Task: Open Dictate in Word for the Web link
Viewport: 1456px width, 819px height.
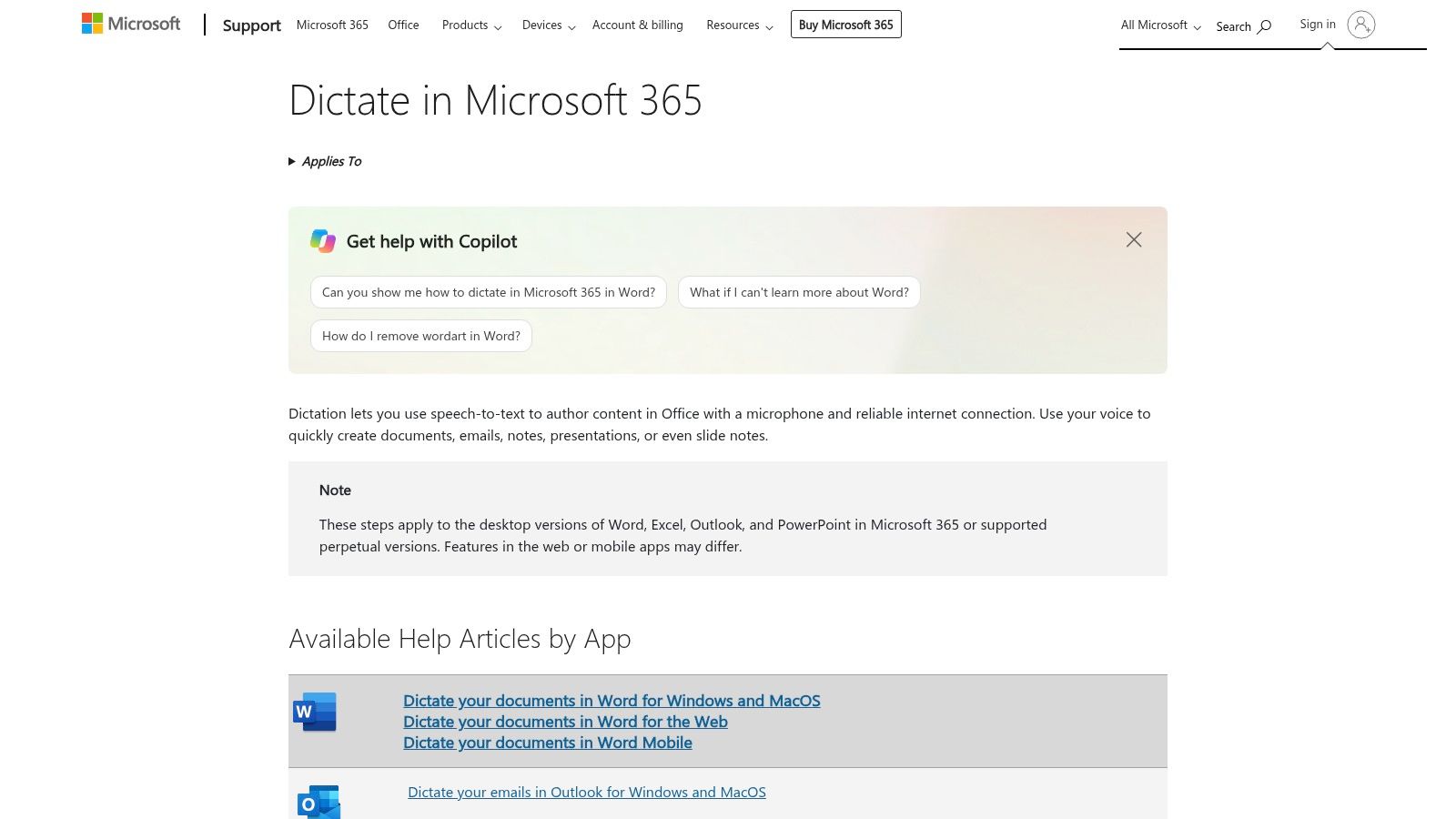Action: (x=565, y=722)
